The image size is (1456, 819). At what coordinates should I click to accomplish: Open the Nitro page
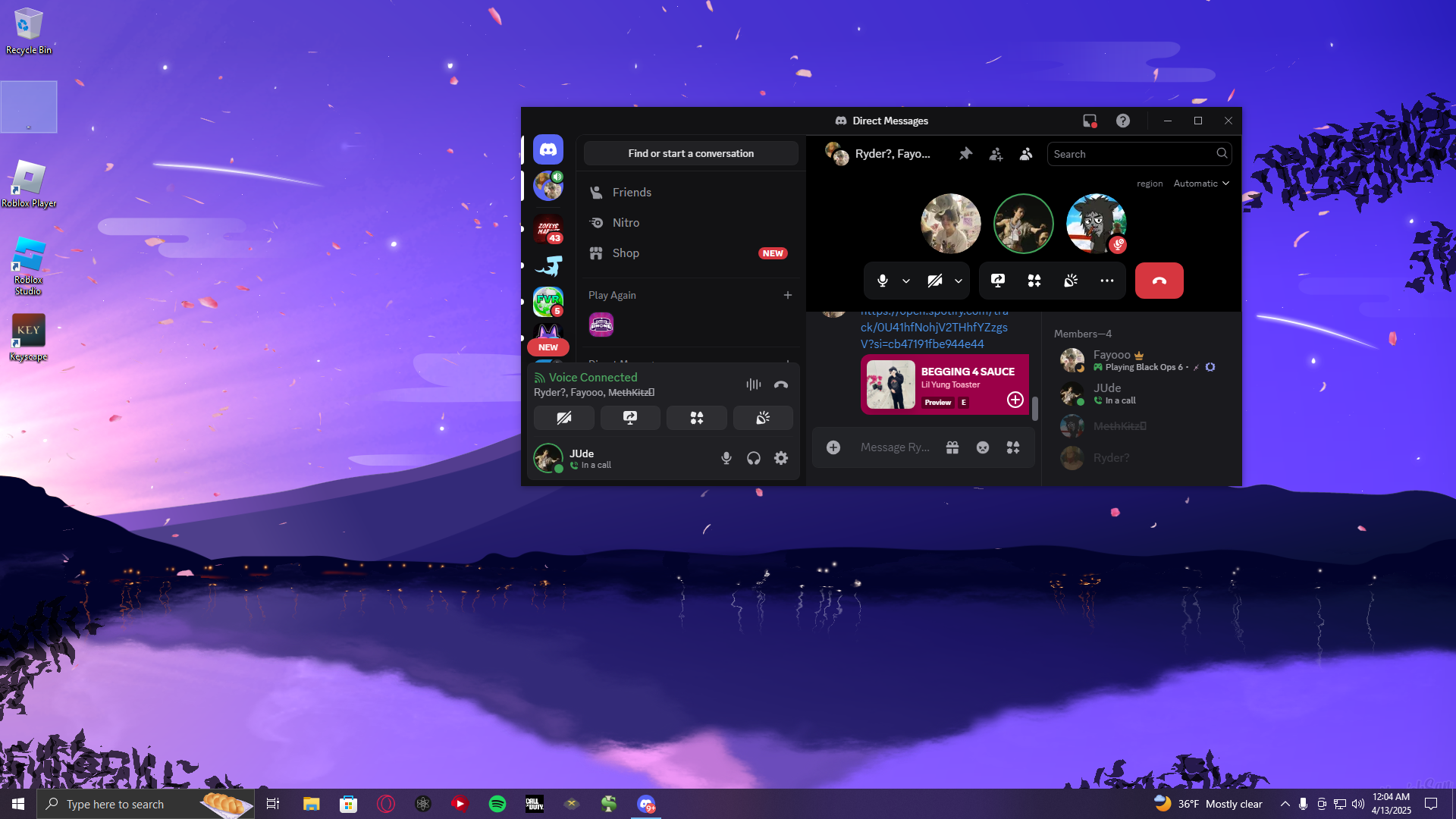(691, 223)
